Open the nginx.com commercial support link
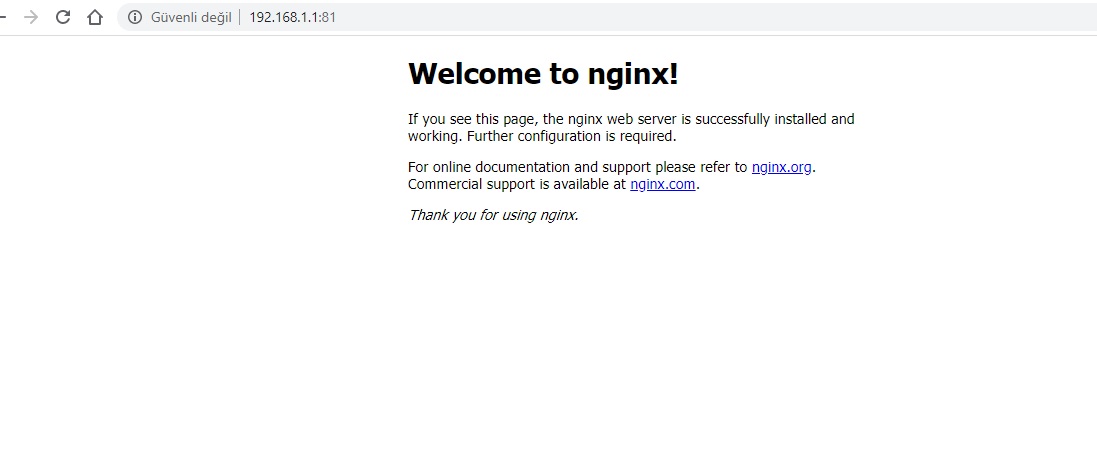This screenshot has height=471, width=1097. tap(663, 185)
